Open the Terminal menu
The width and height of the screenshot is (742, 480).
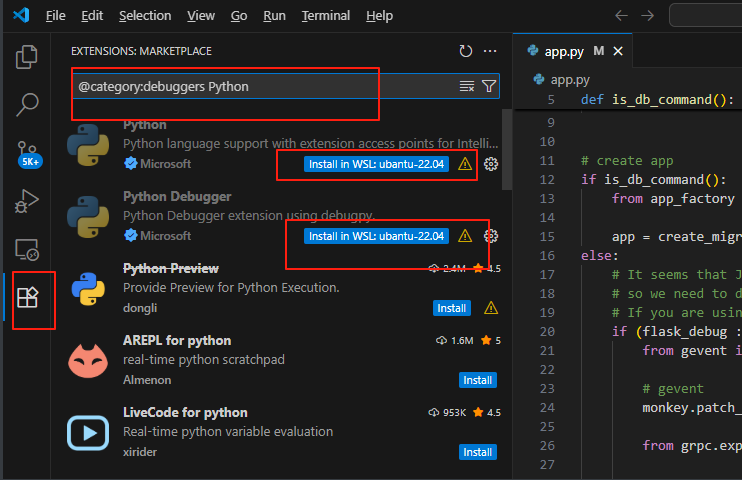click(x=326, y=16)
